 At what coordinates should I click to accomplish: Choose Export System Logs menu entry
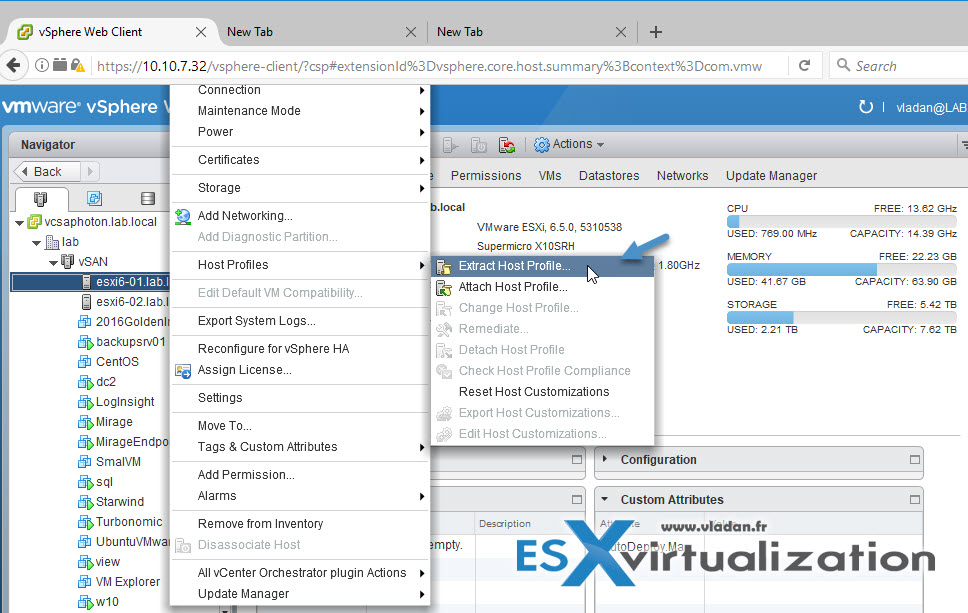pyautogui.click(x=300, y=321)
